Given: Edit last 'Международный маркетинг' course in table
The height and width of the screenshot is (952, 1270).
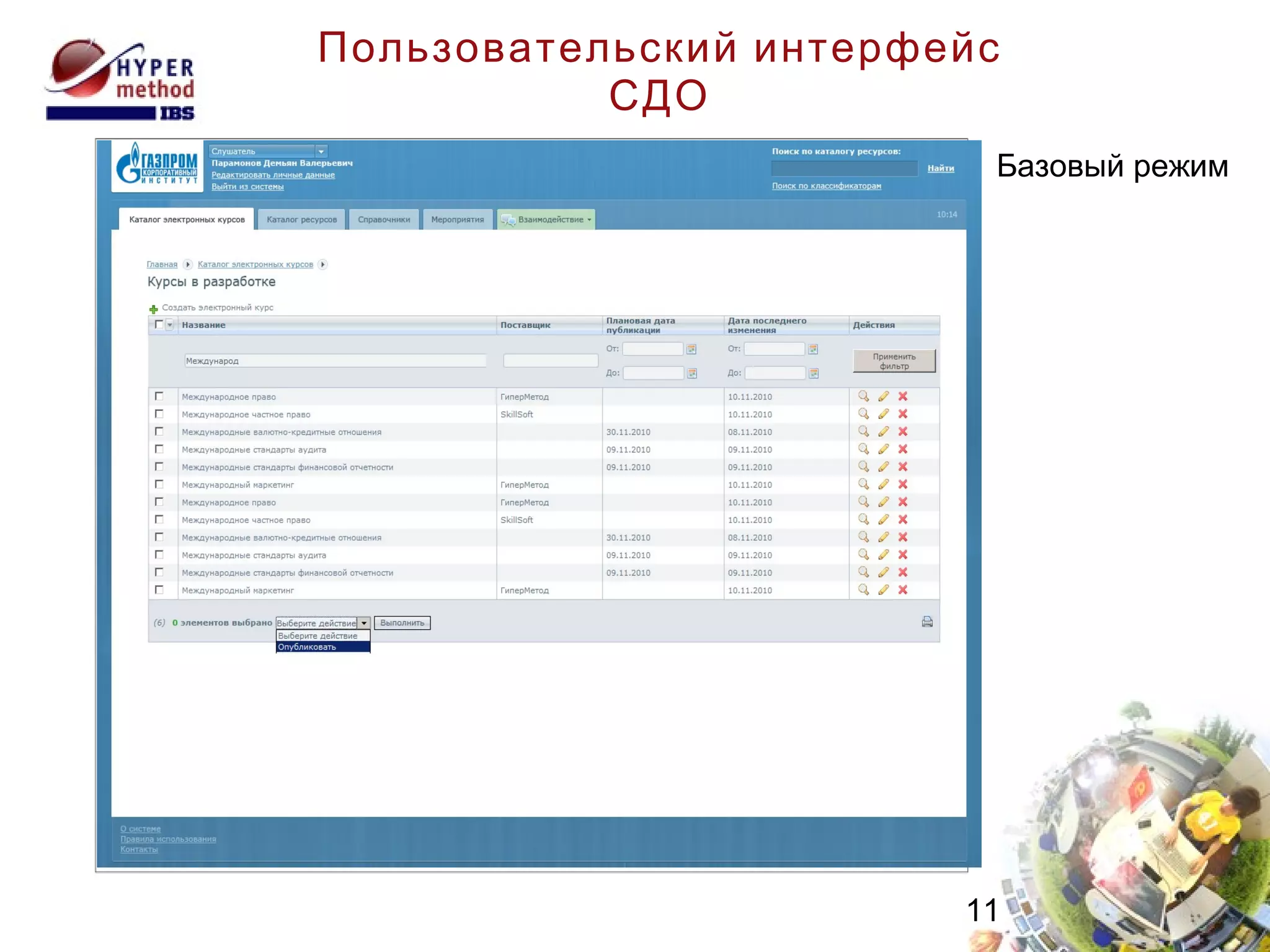Looking at the screenshot, I should click(x=884, y=590).
